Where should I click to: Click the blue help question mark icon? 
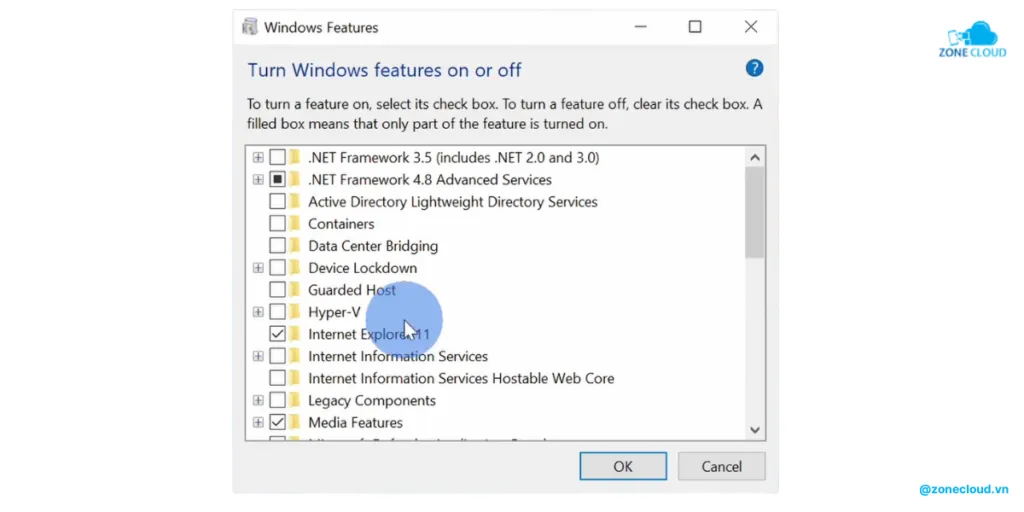[755, 68]
